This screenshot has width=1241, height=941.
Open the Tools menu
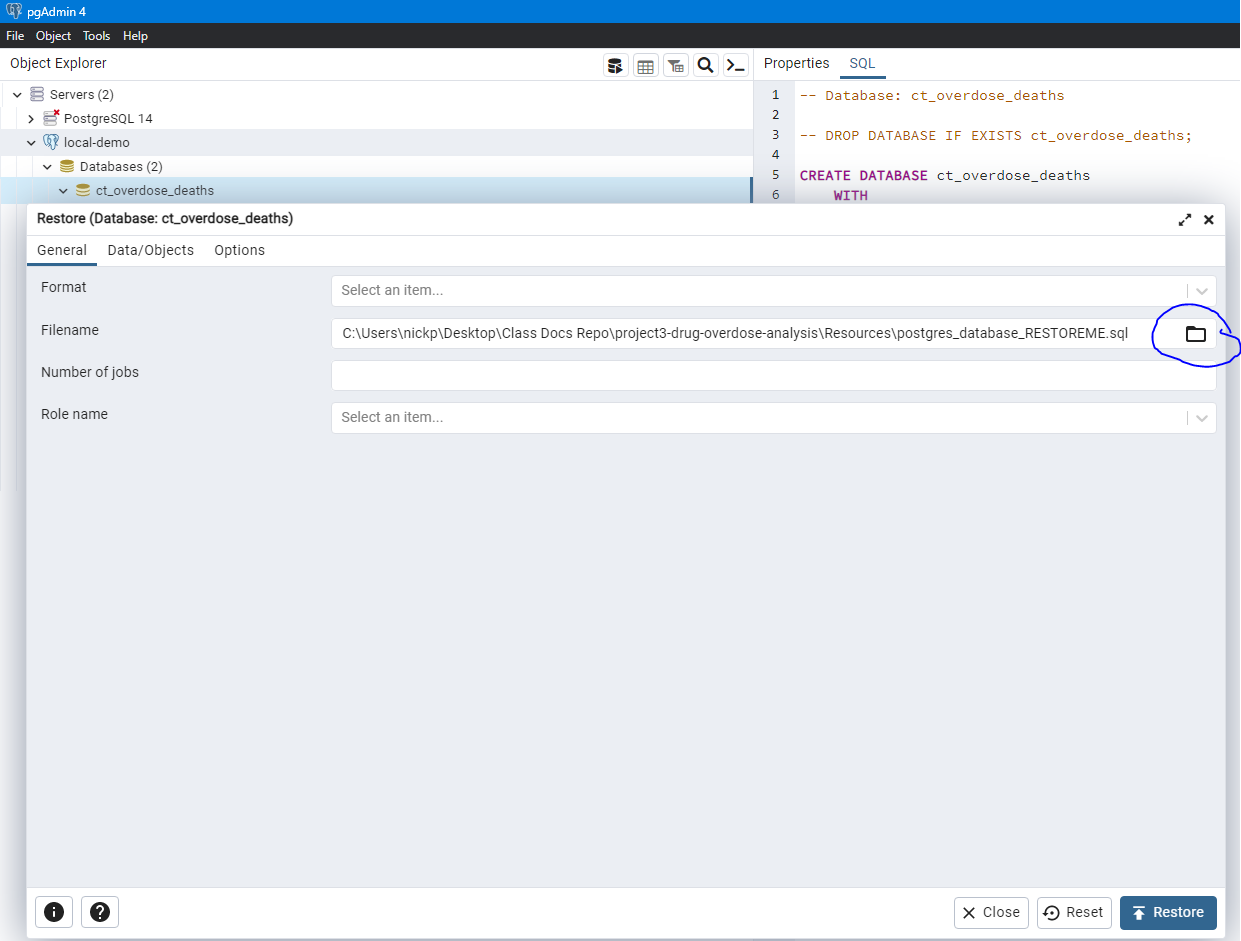pyautogui.click(x=97, y=36)
